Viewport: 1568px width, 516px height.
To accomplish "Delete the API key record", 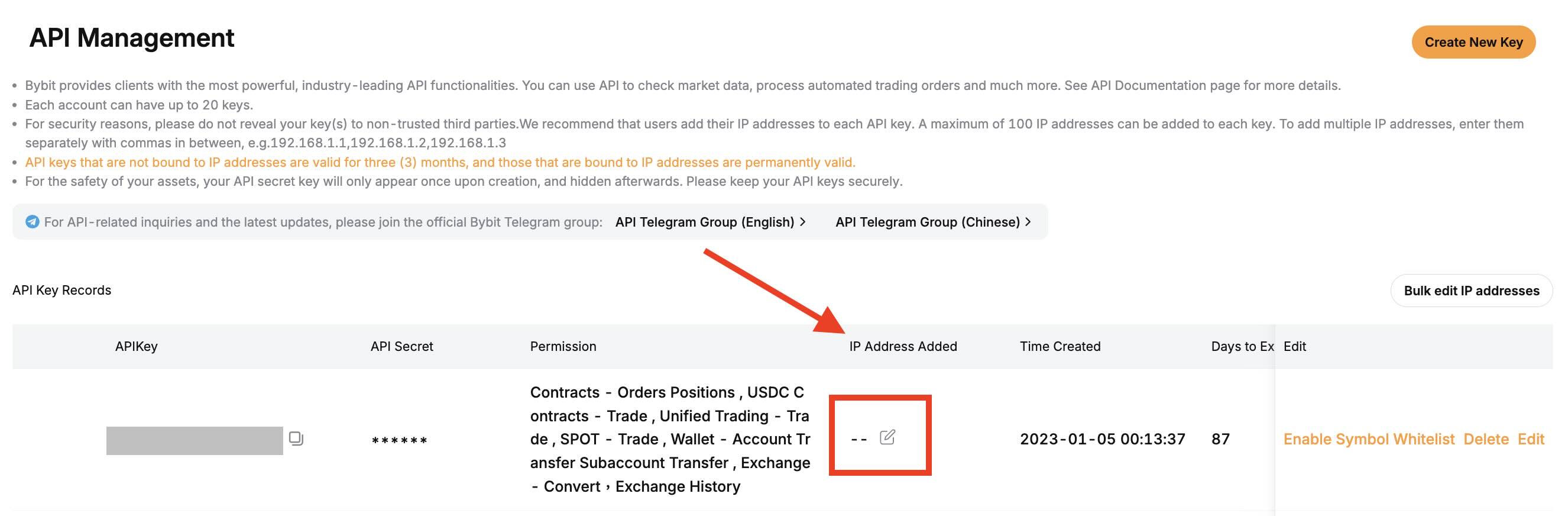I will 1486,439.
